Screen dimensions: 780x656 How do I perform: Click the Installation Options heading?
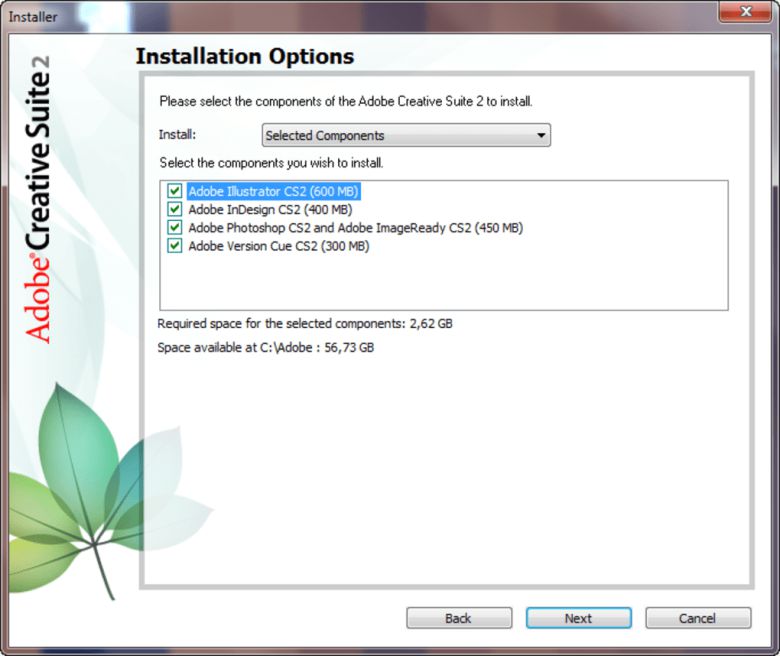click(x=245, y=57)
